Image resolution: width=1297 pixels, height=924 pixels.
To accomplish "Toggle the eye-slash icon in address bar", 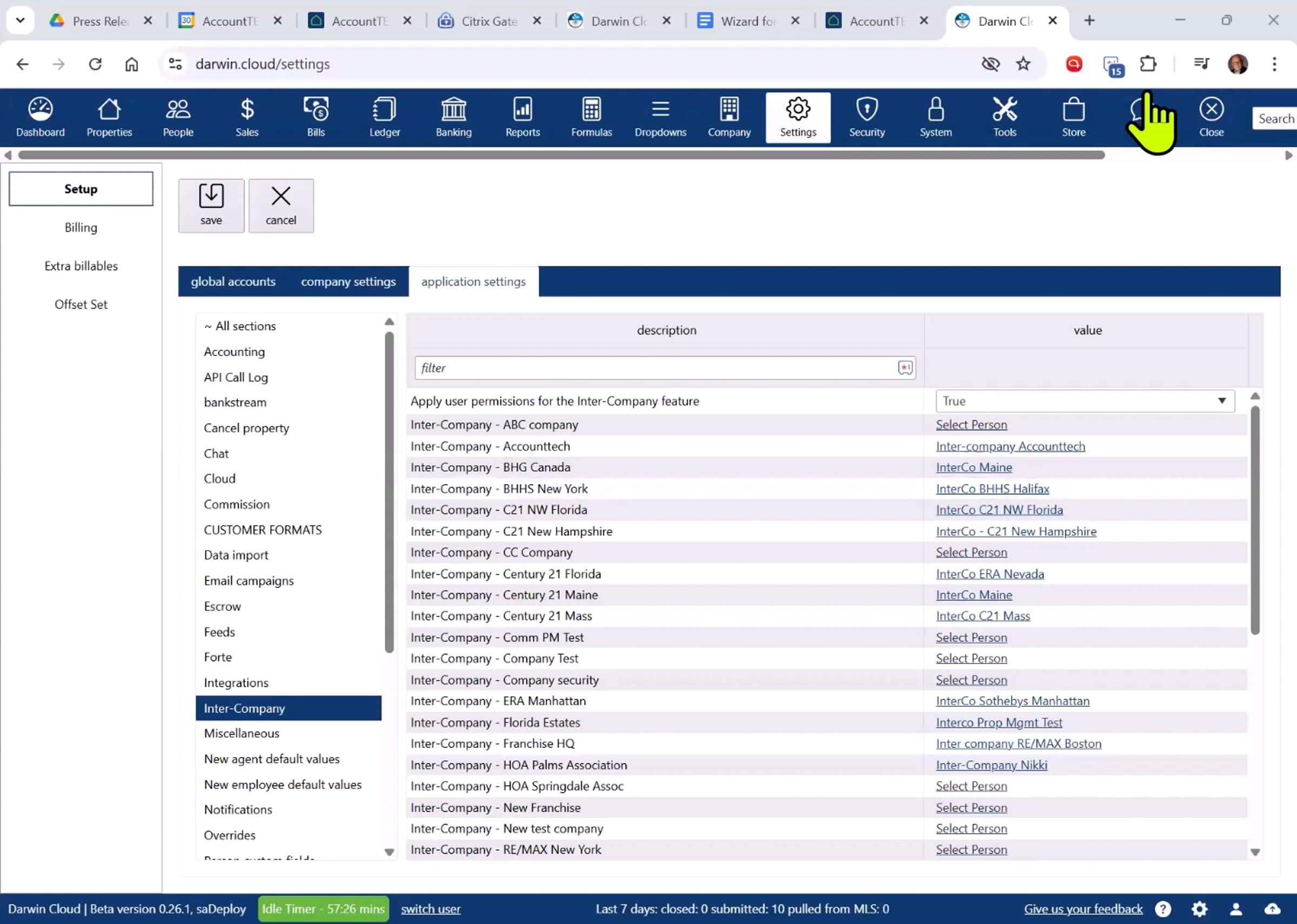I will [x=991, y=64].
